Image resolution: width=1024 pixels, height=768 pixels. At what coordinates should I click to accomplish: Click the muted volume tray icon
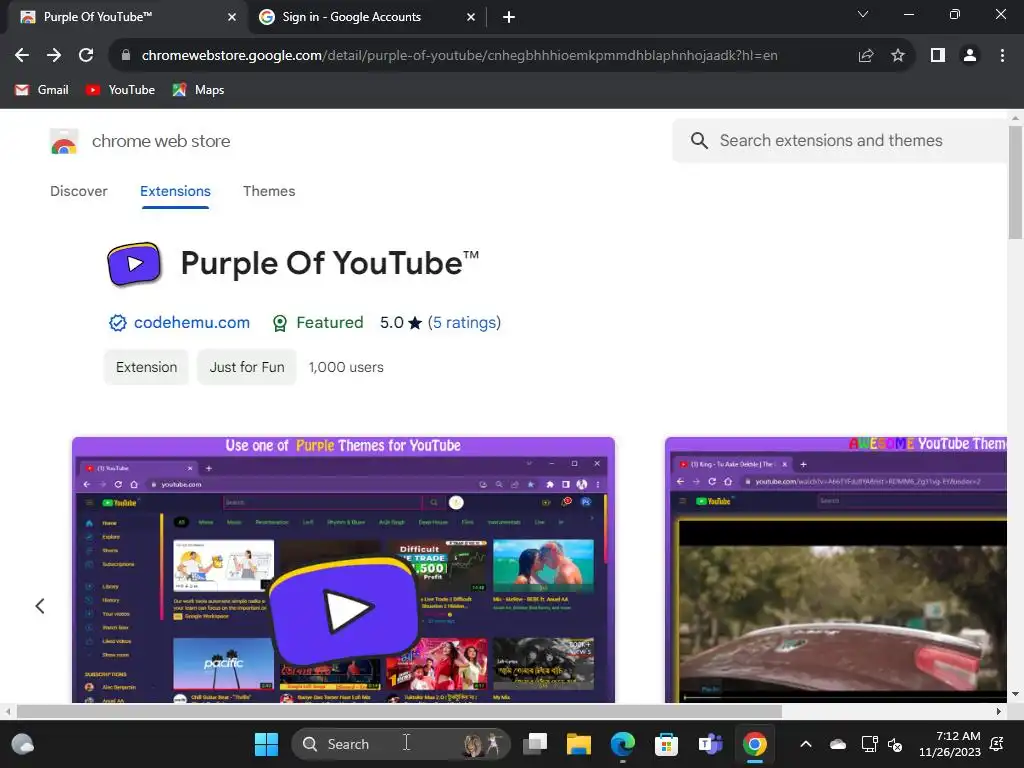pos(895,744)
